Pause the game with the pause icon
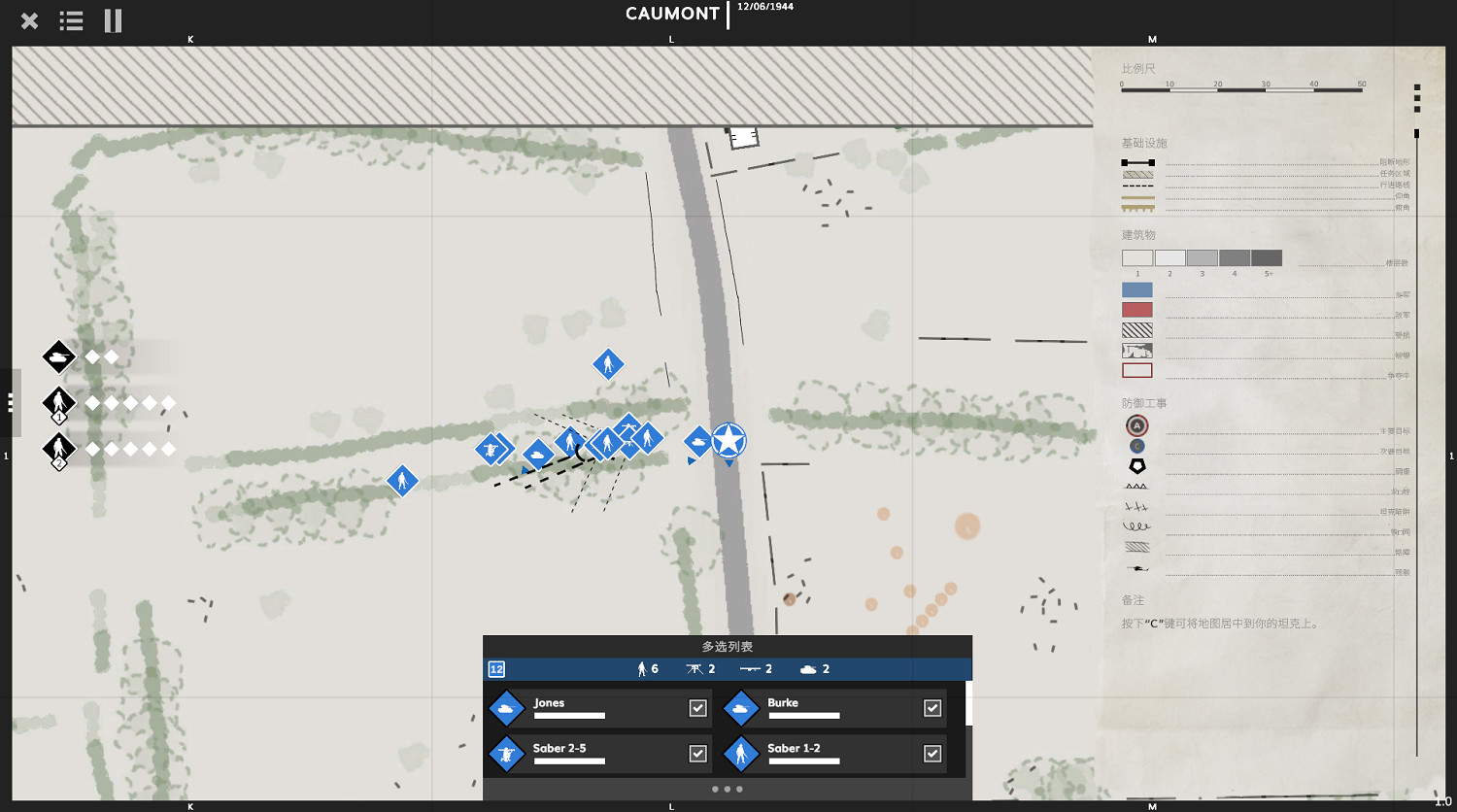The image size is (1457, 812). coord(113,20)
